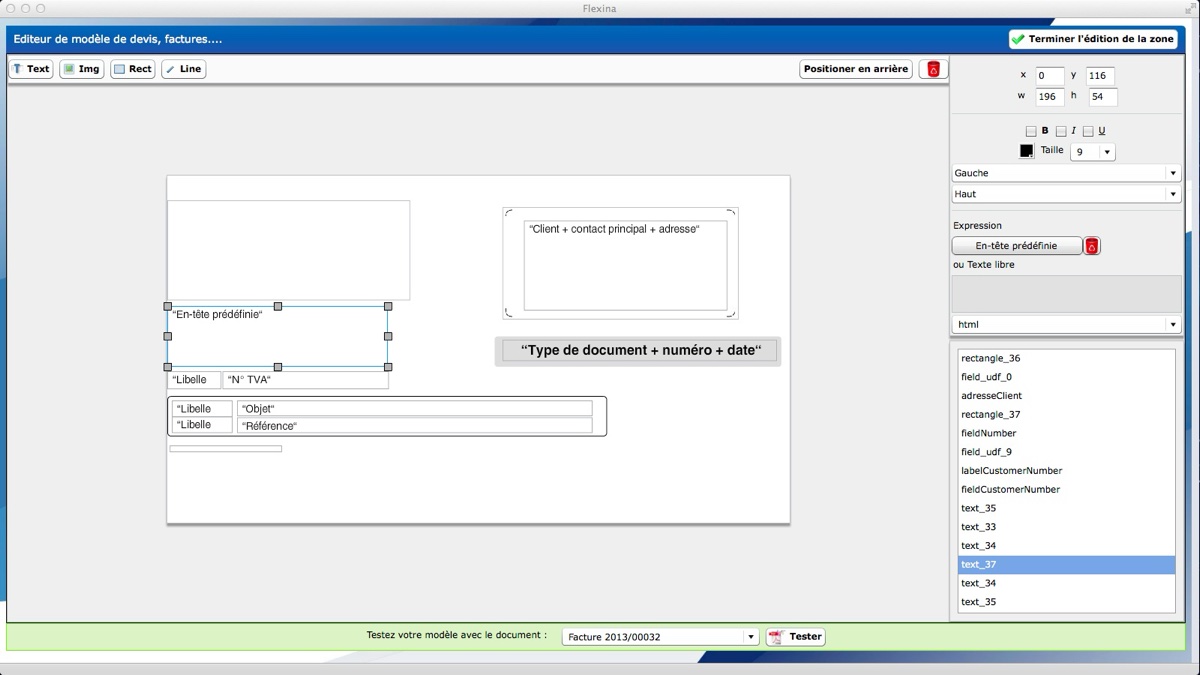Select field_udf_0 in the element list
The image size is (1200, 675).
click(x=1066, y=377)
